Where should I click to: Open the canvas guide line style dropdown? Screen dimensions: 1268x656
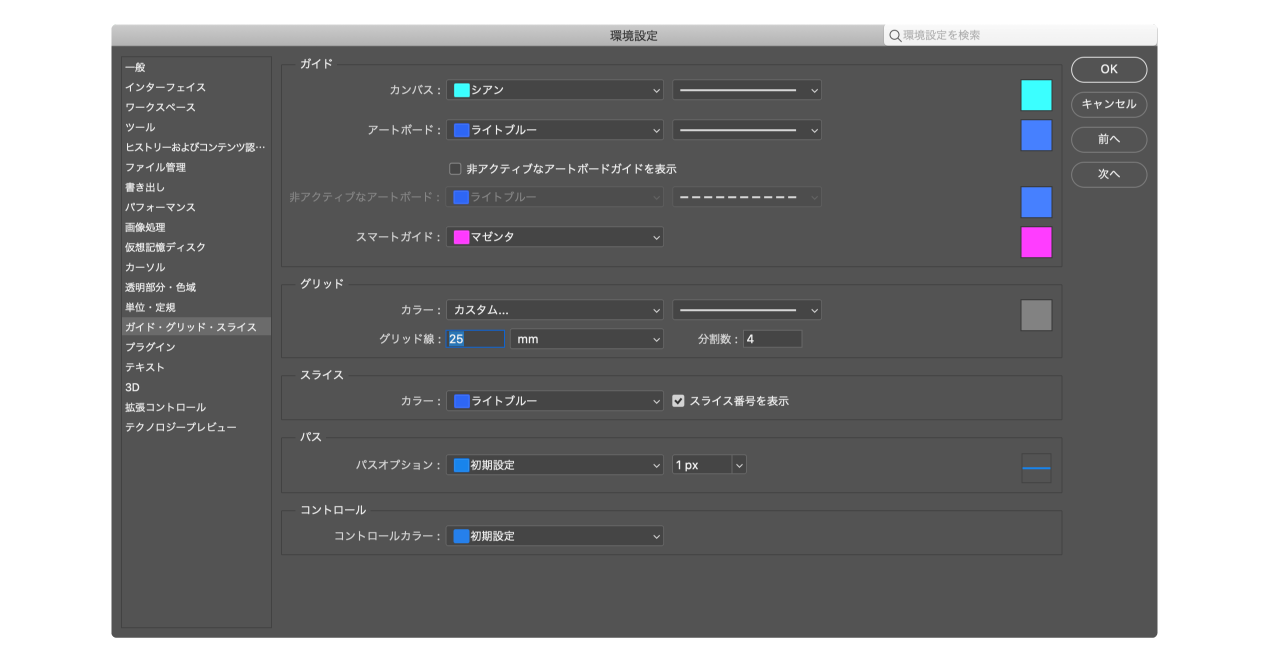746,90
